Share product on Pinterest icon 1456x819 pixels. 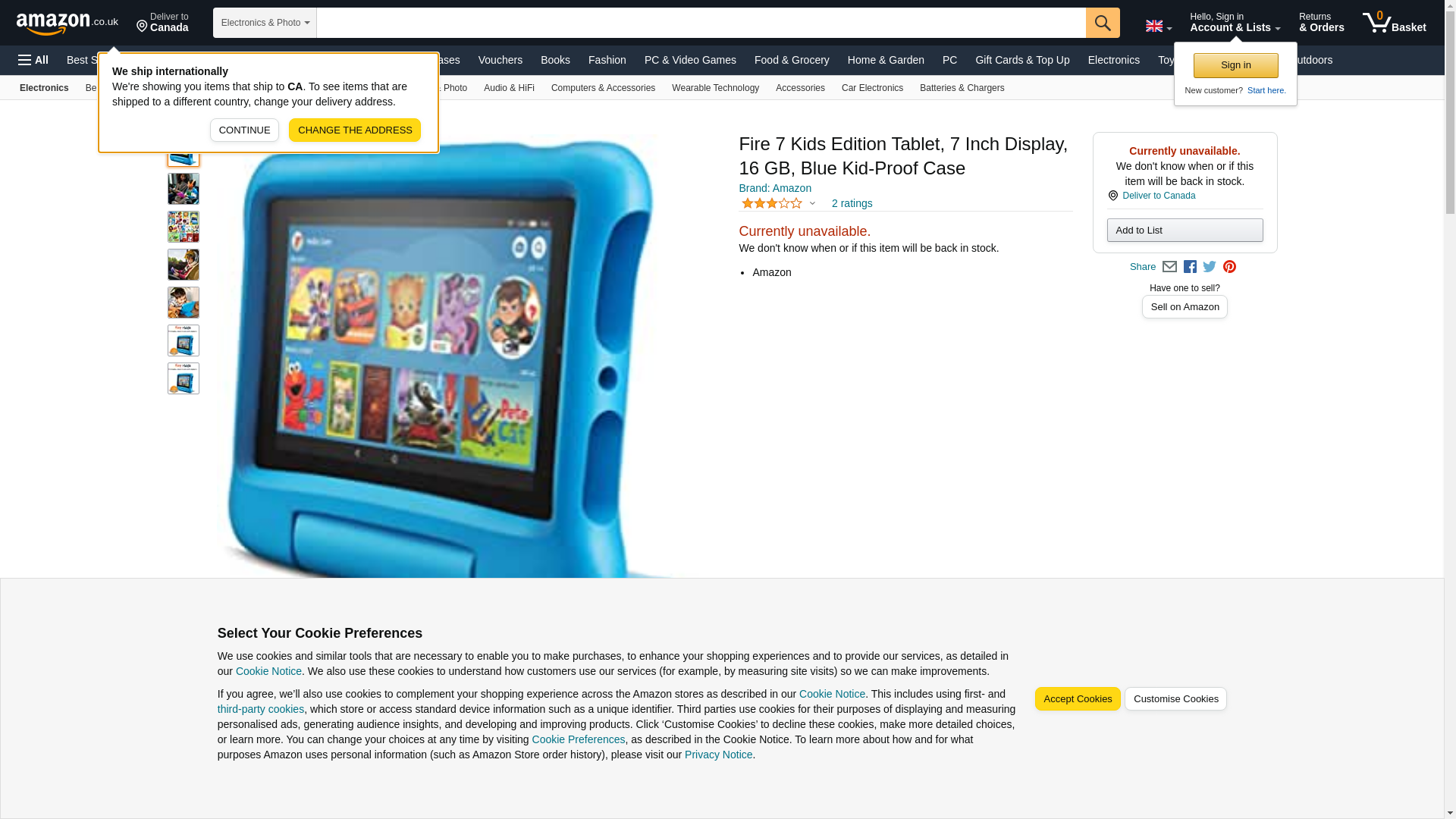coord(1229,267)
